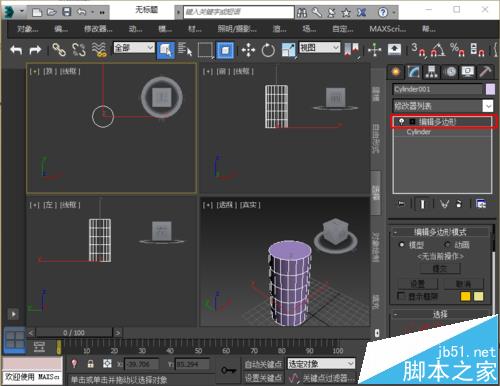Expand the 编辑多边形 modifier sub-object box

click(x=412, y=122)
